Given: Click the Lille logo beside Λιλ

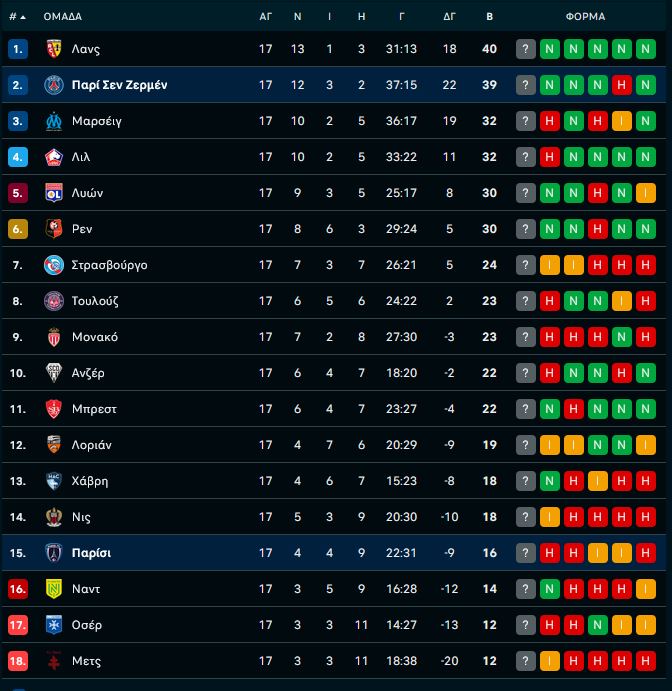Looking at the screenshot, I should point(54,157).
